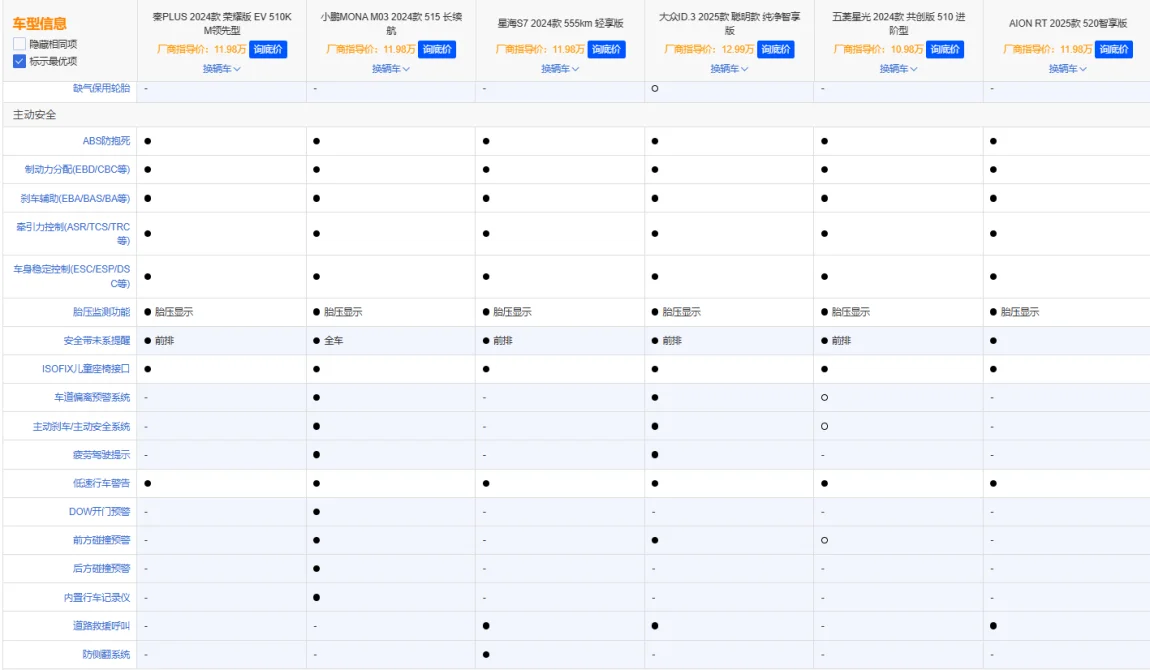Click the 主动刹车/主动安全系统 row label
Screen dimensions: 1150x670
(81, 427)
